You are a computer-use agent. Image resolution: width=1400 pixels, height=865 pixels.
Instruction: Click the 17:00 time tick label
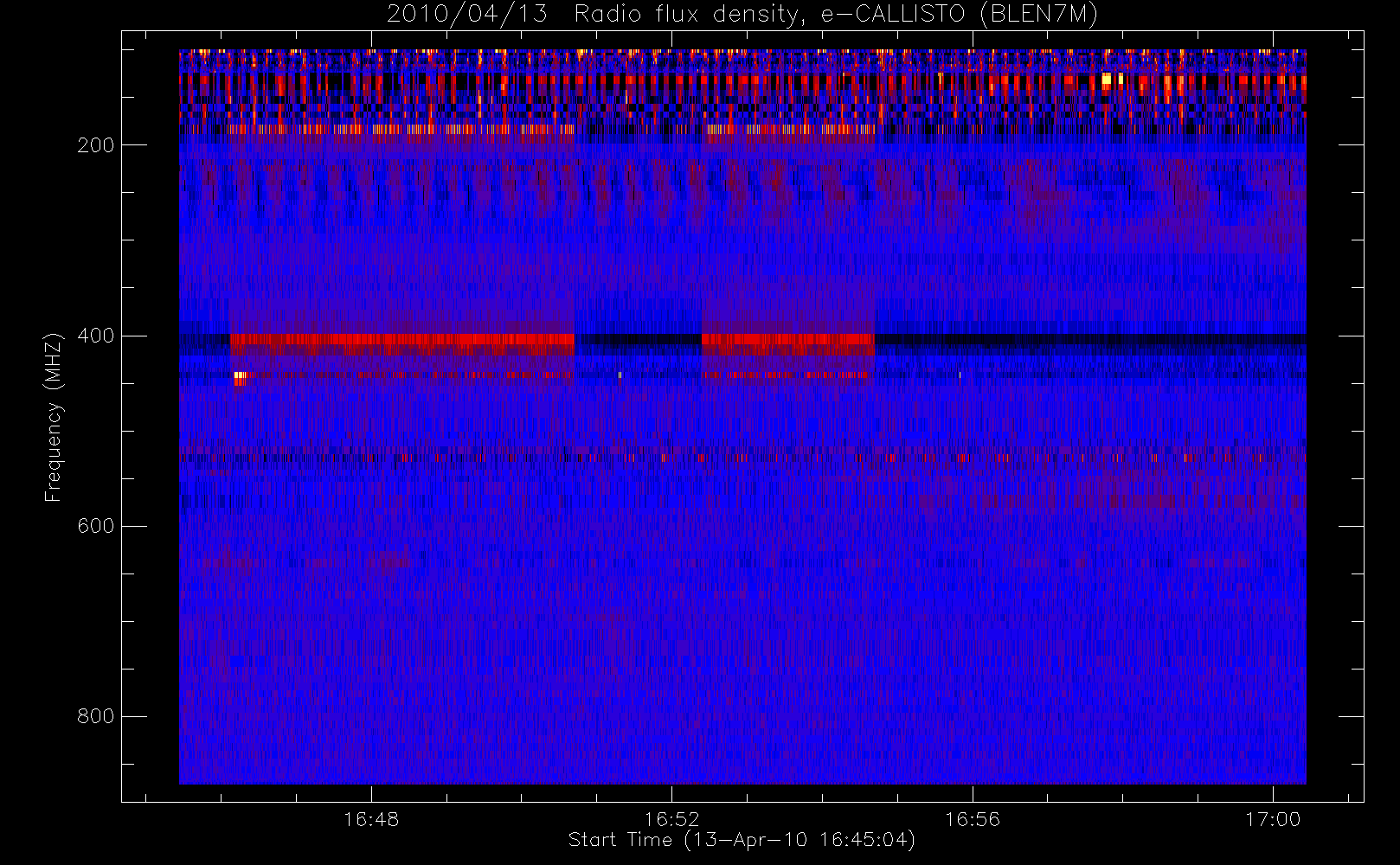[1273, 819]
